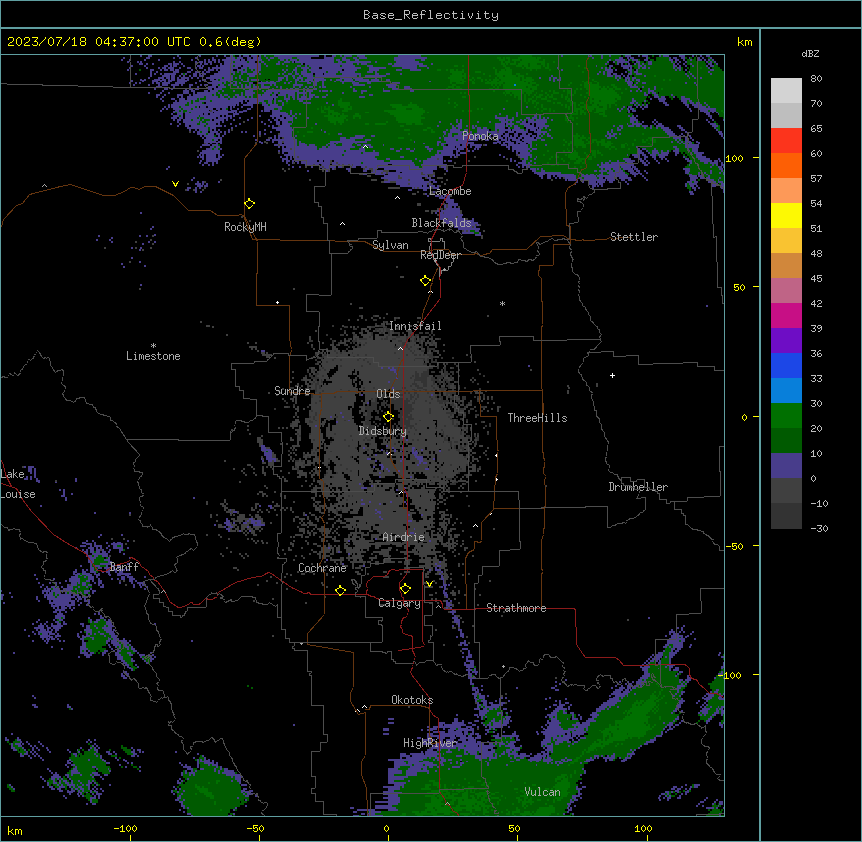Screen dimensions: 862x842
Task: Select the yellow diamond marker above Calgary label
Action: (406, 589)
